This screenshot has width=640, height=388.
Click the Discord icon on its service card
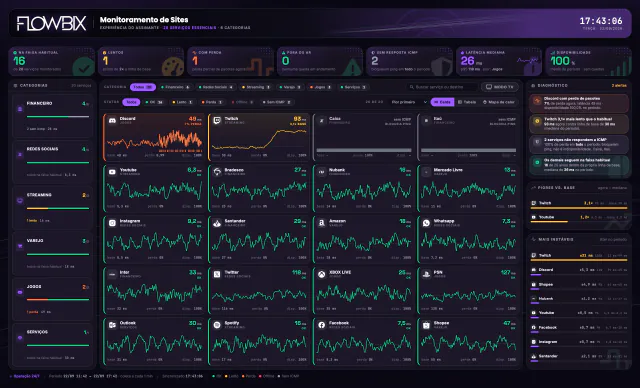pyautogui.click(x=112, y=121)
